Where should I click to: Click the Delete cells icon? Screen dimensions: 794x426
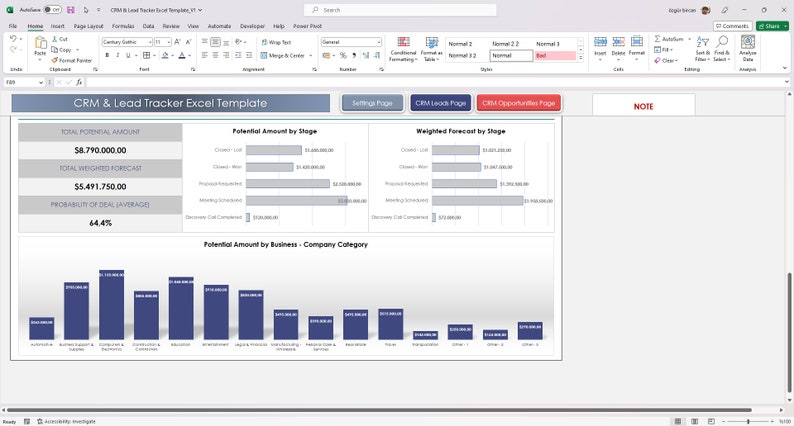pos(618,43)
